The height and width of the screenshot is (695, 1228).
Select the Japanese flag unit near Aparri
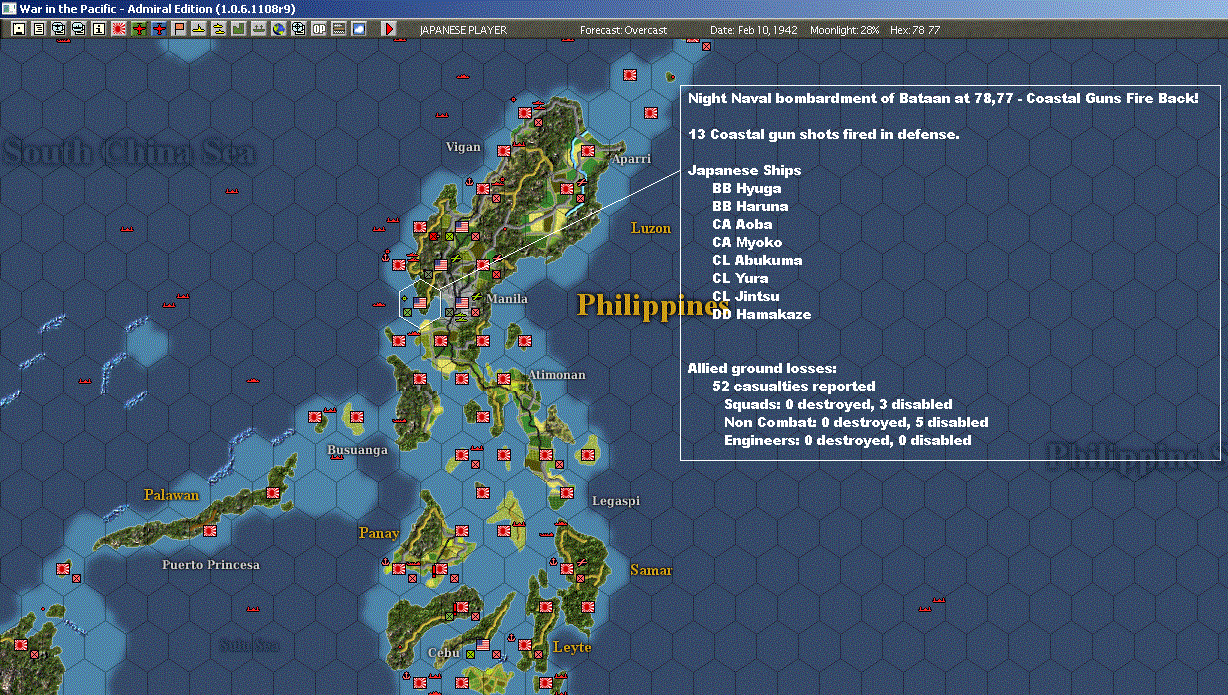[x=589, y=151]
